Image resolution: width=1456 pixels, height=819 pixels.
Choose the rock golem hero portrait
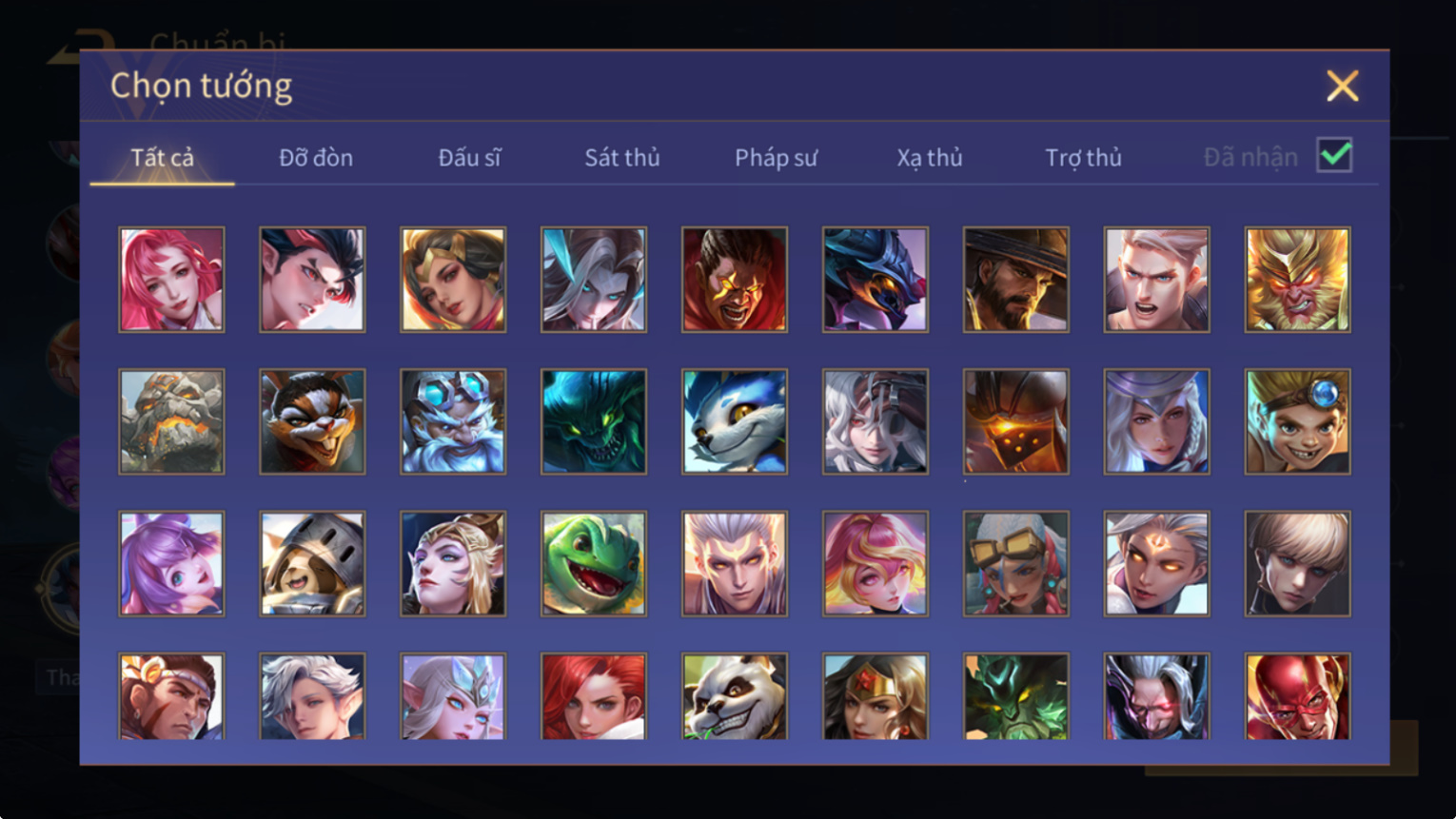pyautogui.click(x=171, y=421)
